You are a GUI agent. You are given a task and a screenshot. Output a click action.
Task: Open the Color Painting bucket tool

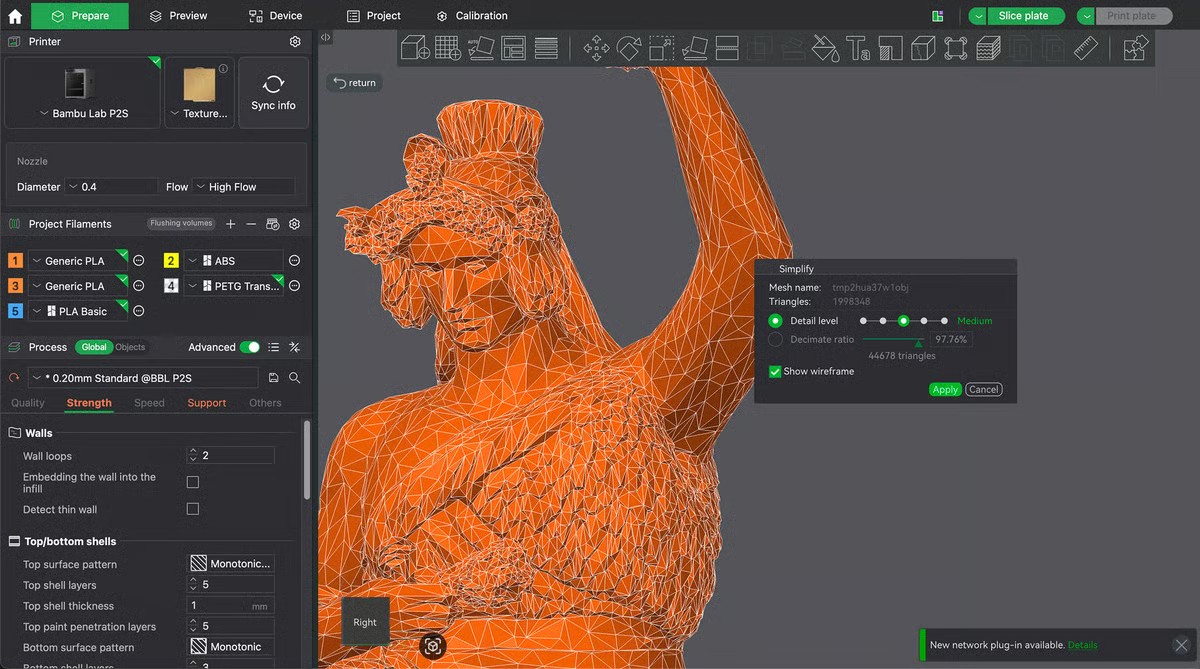(824, 48)
